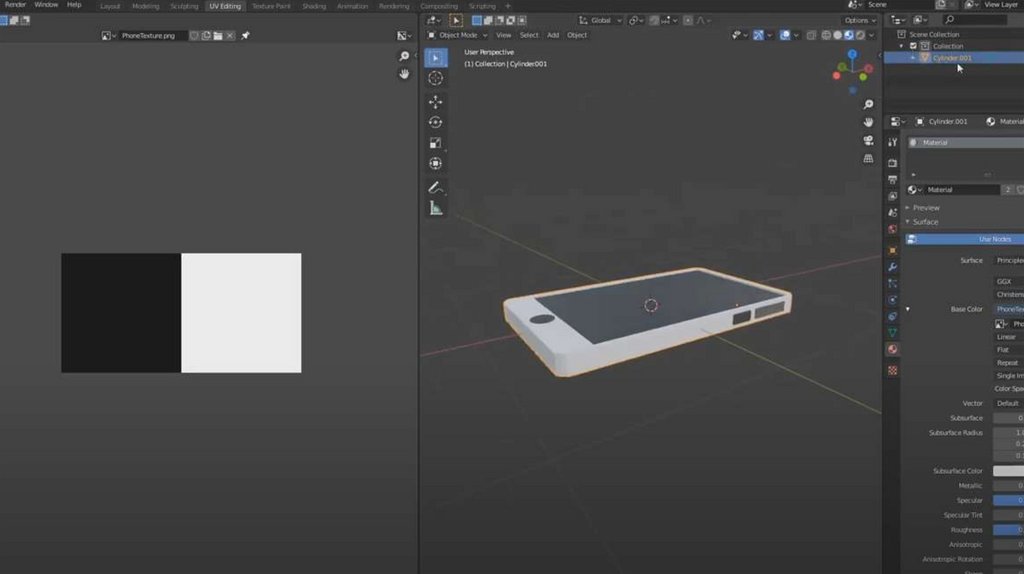
Task: Select the Cursor tool
Action: [x=436, y=78]
